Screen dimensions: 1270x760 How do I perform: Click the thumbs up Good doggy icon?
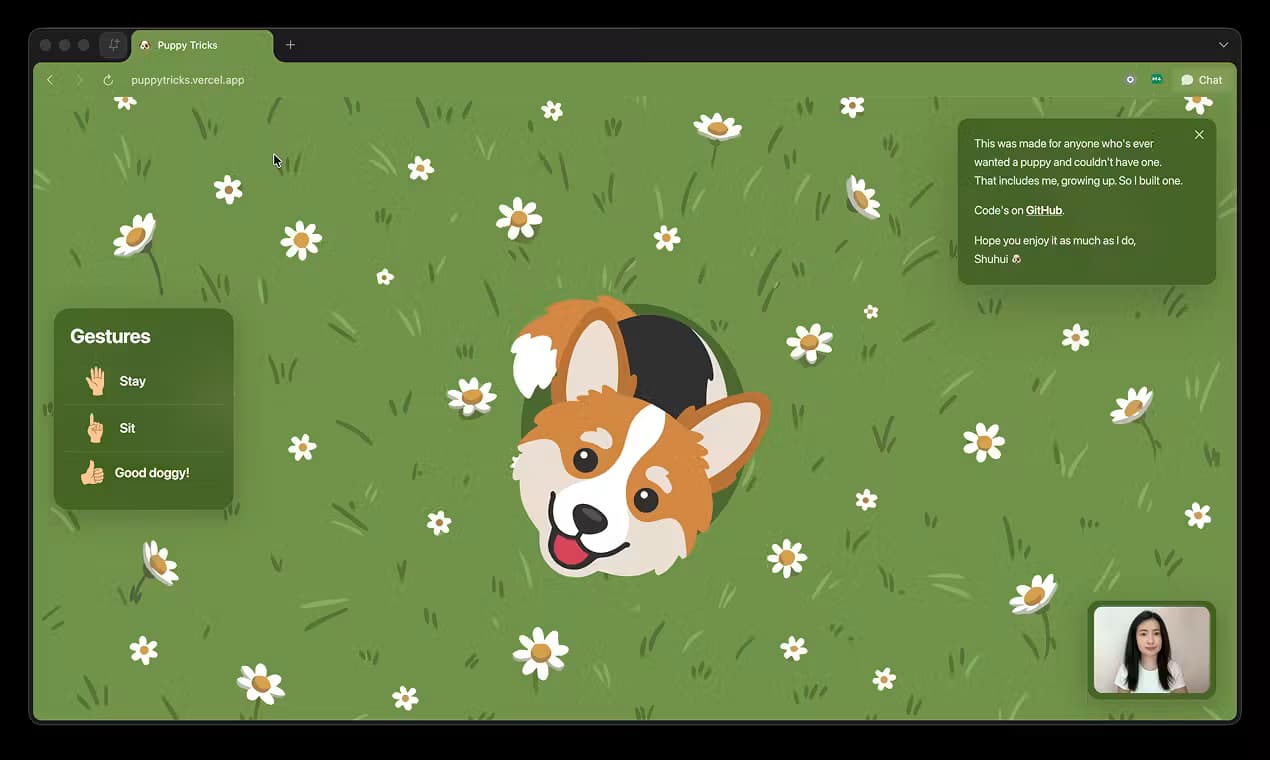(x=92, y=473)
